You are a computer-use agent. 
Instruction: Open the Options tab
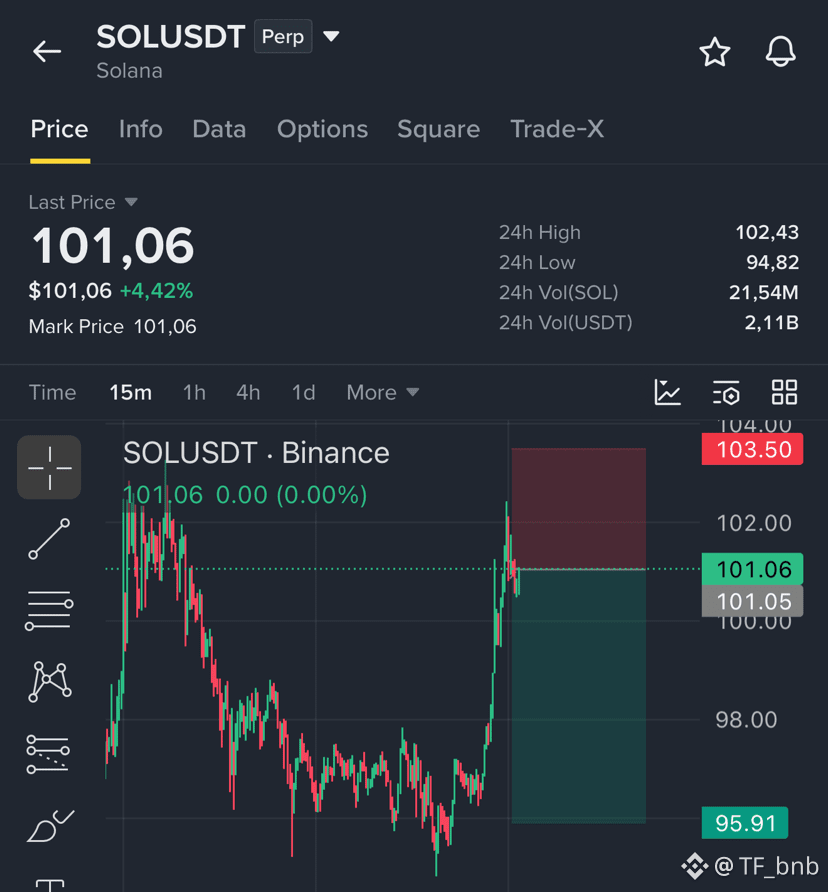pyautogui.click(x=323, y=130)
